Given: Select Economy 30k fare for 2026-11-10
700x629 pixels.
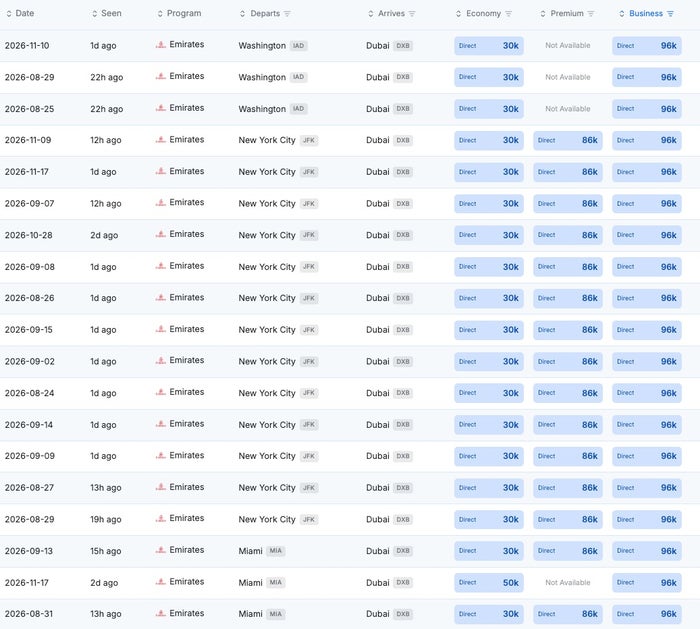Looking at the screenshot, I should point(489,46).
